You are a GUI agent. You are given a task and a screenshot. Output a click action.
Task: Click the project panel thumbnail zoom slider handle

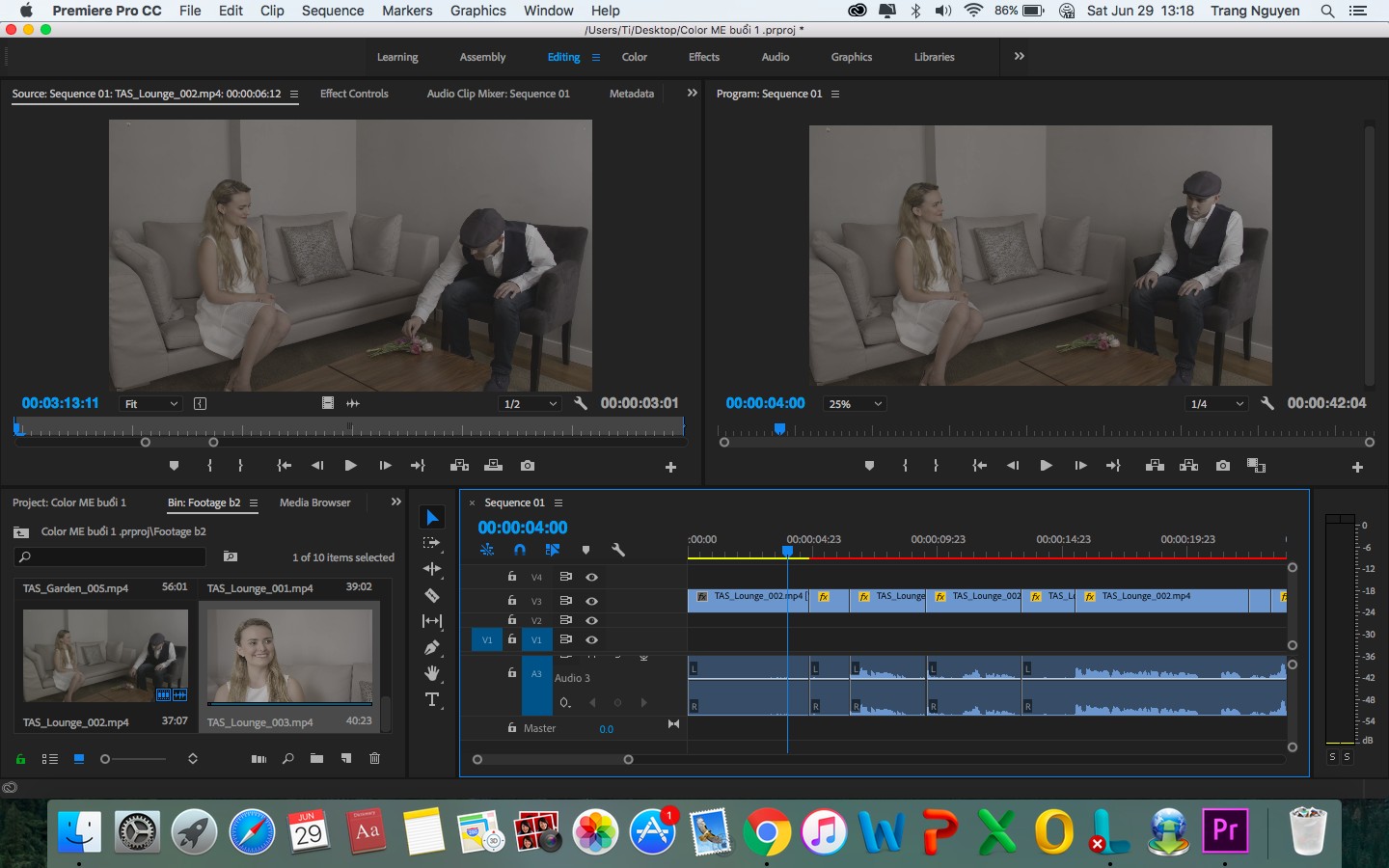tap(105, 759)
